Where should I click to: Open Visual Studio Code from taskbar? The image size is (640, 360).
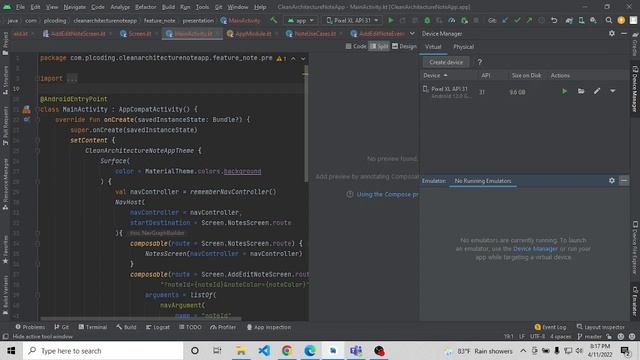264,351
